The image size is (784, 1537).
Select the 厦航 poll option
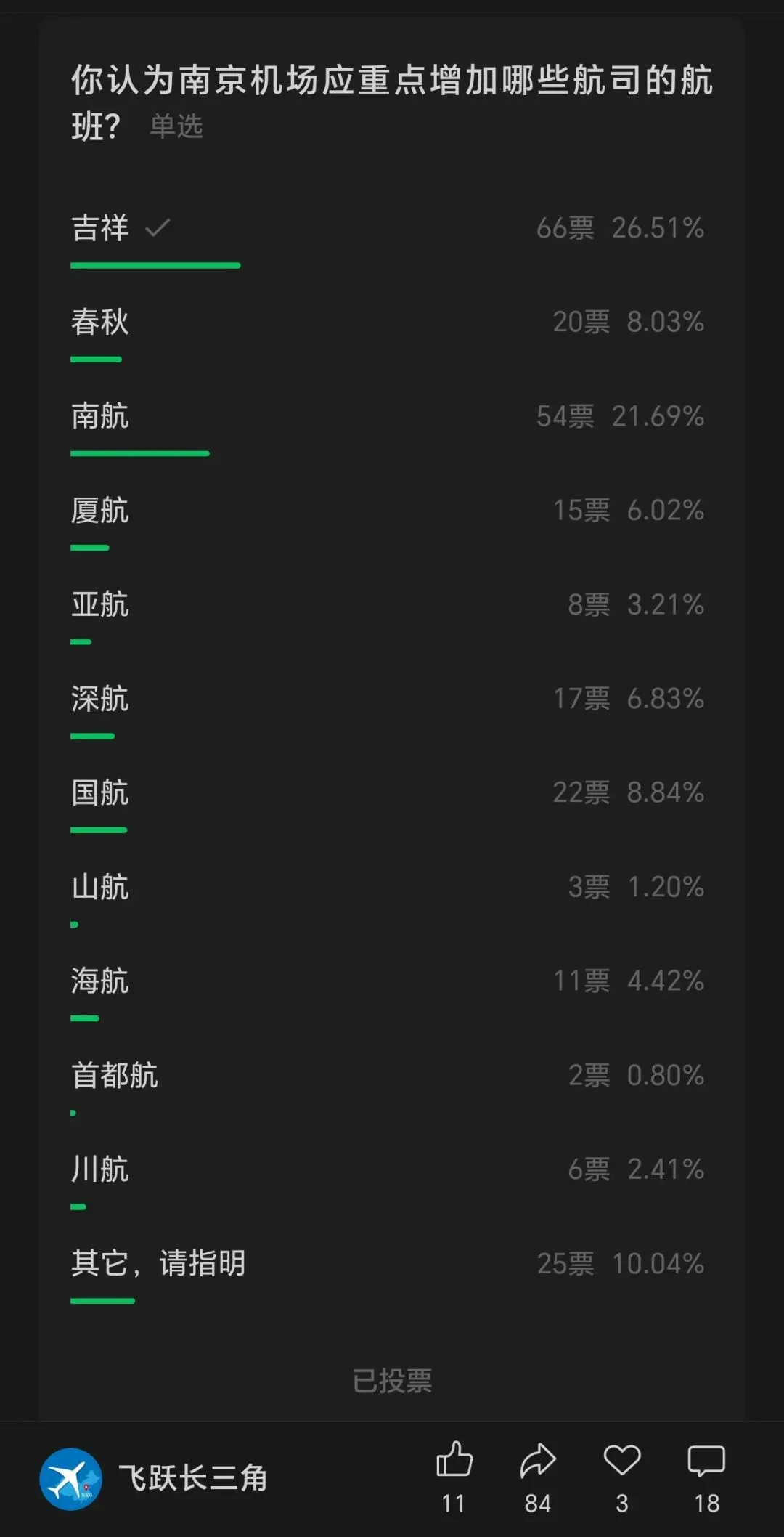100,510
